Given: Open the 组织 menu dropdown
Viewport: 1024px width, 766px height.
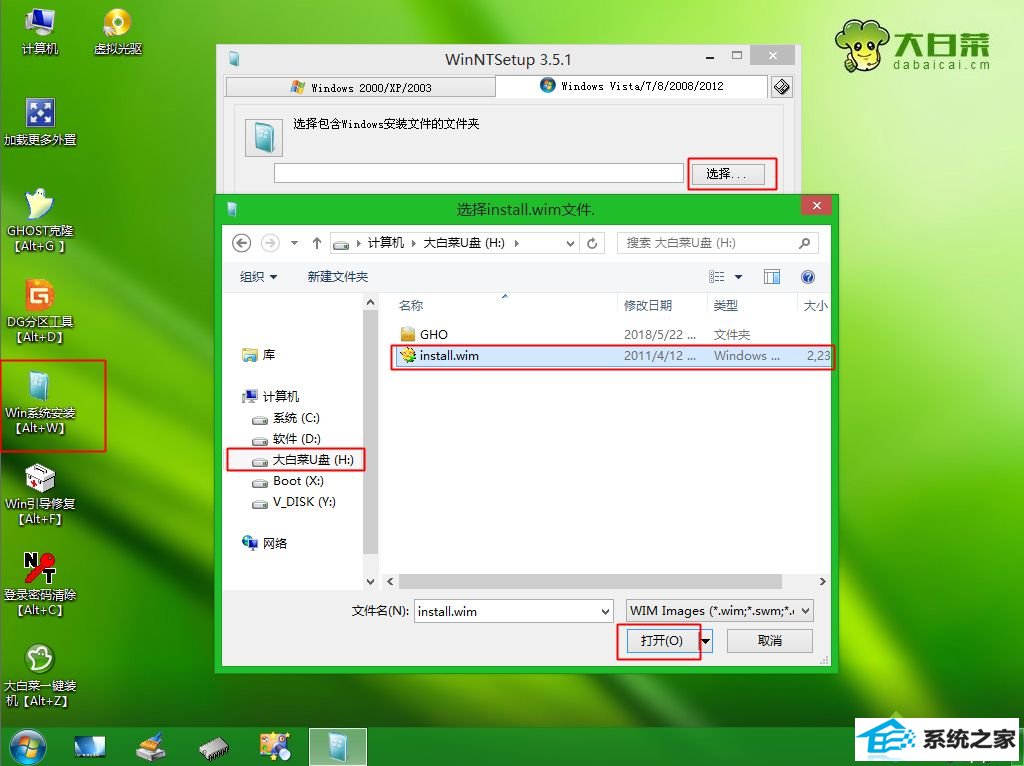Looking at the screenshot, I should click(x=258, y=277).
